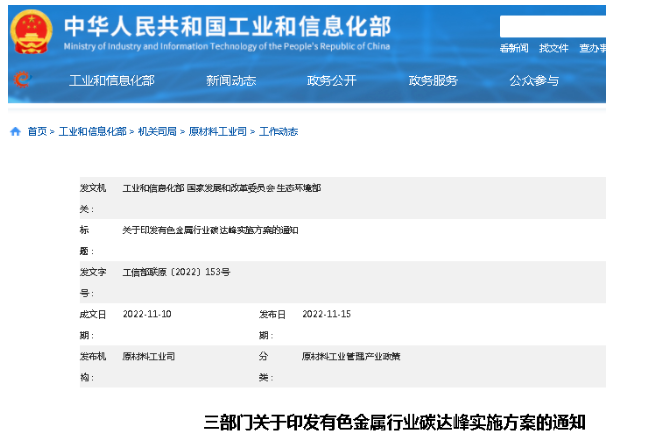The width and height of the screenshot is (661, 442).
Task: Click the publish date 2022-11-15
Action: tap(327, 314)
